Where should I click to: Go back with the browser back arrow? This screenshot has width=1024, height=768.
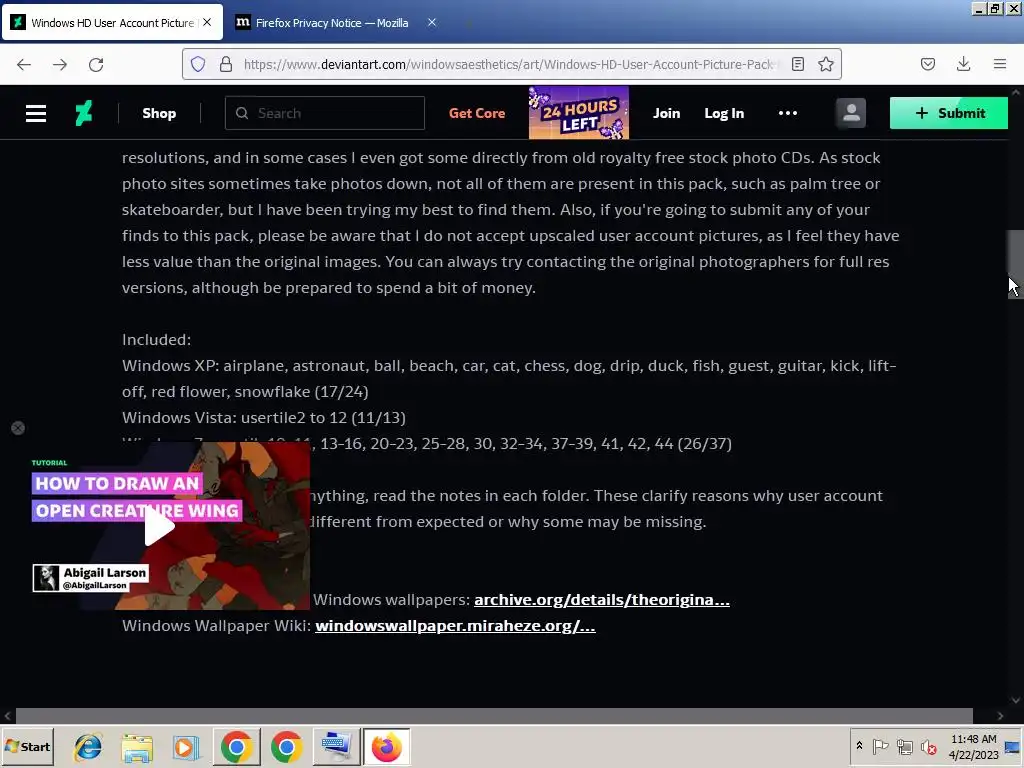24,64
